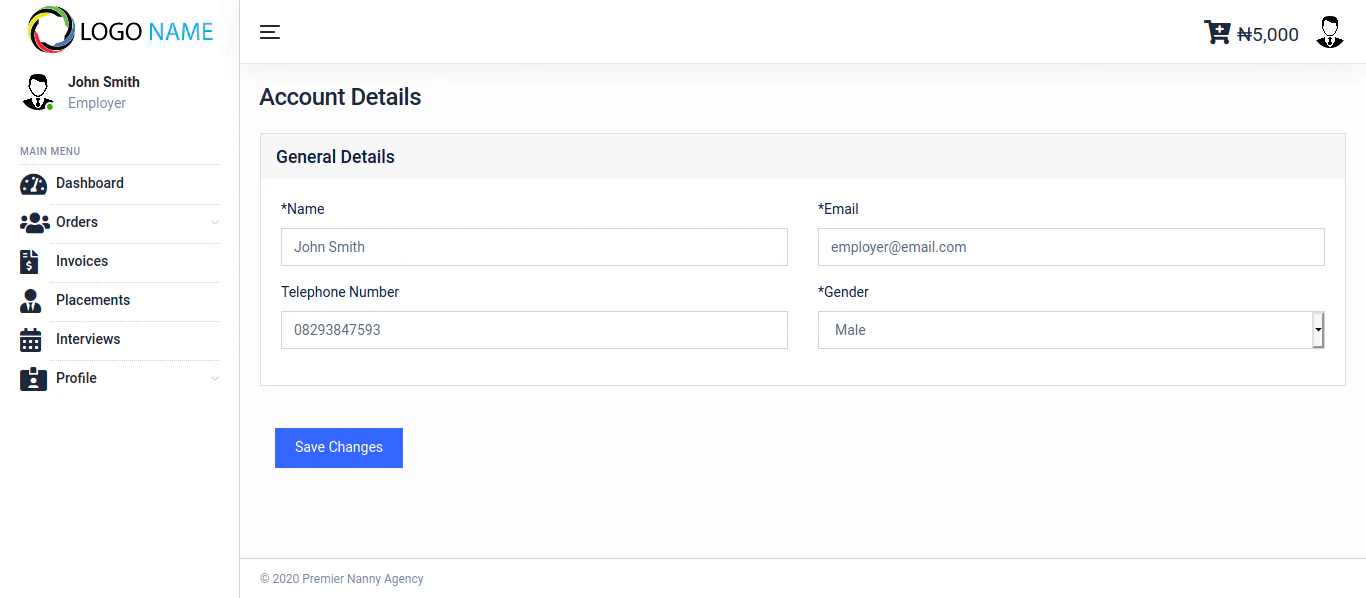This screenshot has width=1366, height=598.
Task: Click the hamburger menu toggle icon
Action: (x=270, y=32)
